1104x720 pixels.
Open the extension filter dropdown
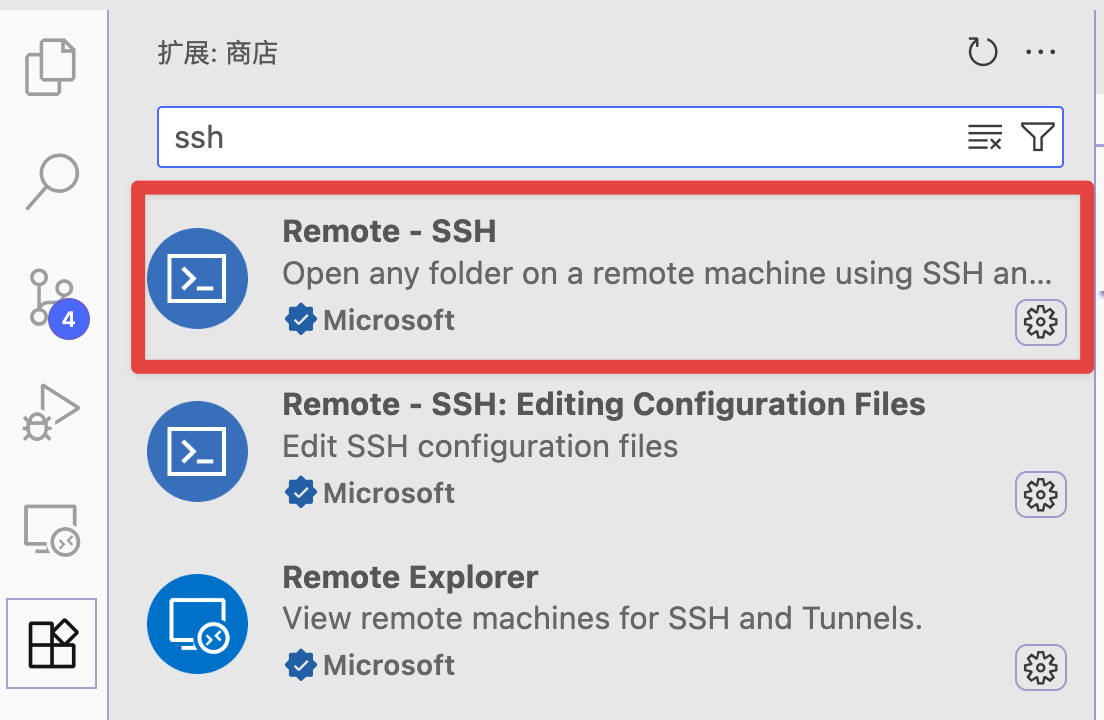pos(1038,137)
